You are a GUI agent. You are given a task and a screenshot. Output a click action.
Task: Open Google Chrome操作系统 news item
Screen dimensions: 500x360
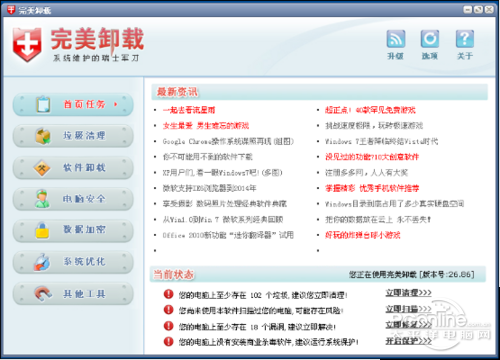[x=228, y=141]
